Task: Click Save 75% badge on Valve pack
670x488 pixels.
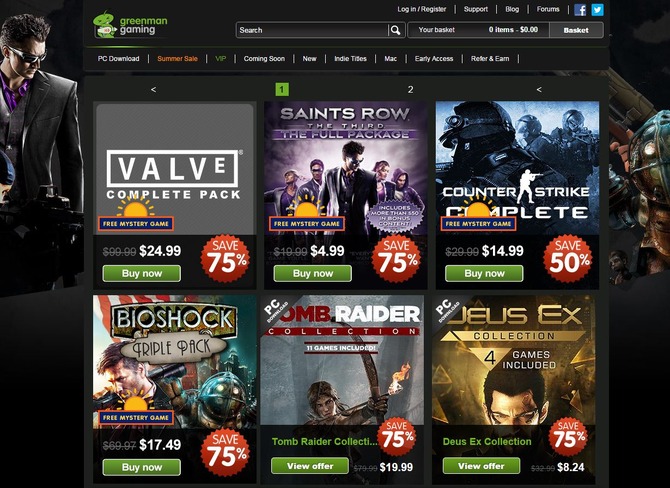Action: click(x=225, y=258)
